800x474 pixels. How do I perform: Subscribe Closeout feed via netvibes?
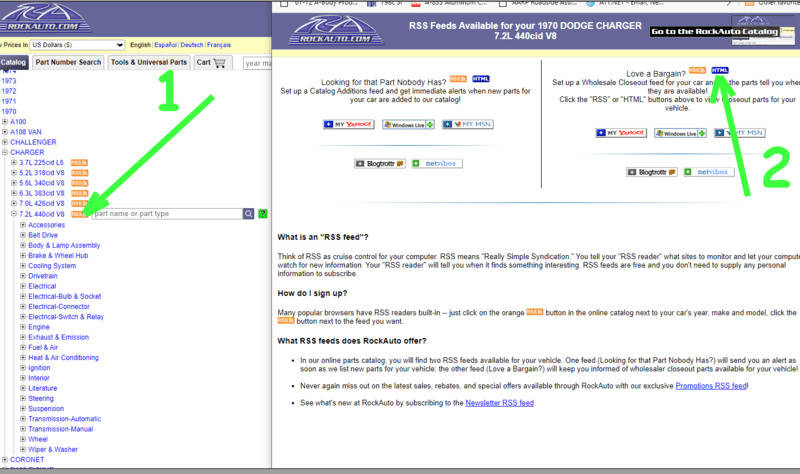coord(709,172)
